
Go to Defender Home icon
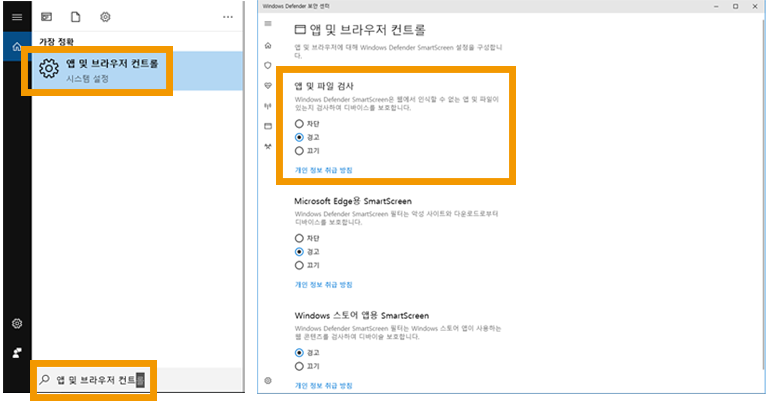tap(268, 45)
